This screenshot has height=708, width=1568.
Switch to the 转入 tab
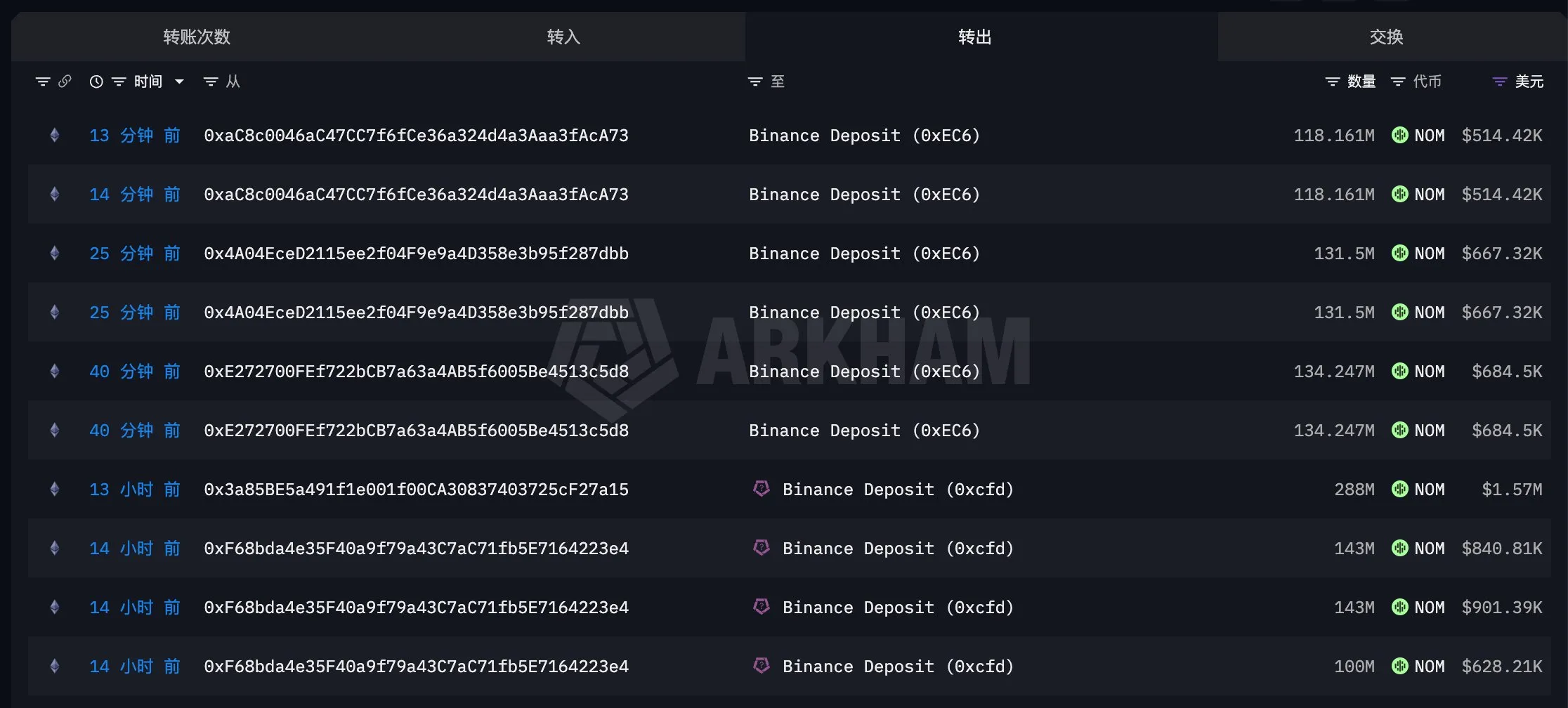563,37
